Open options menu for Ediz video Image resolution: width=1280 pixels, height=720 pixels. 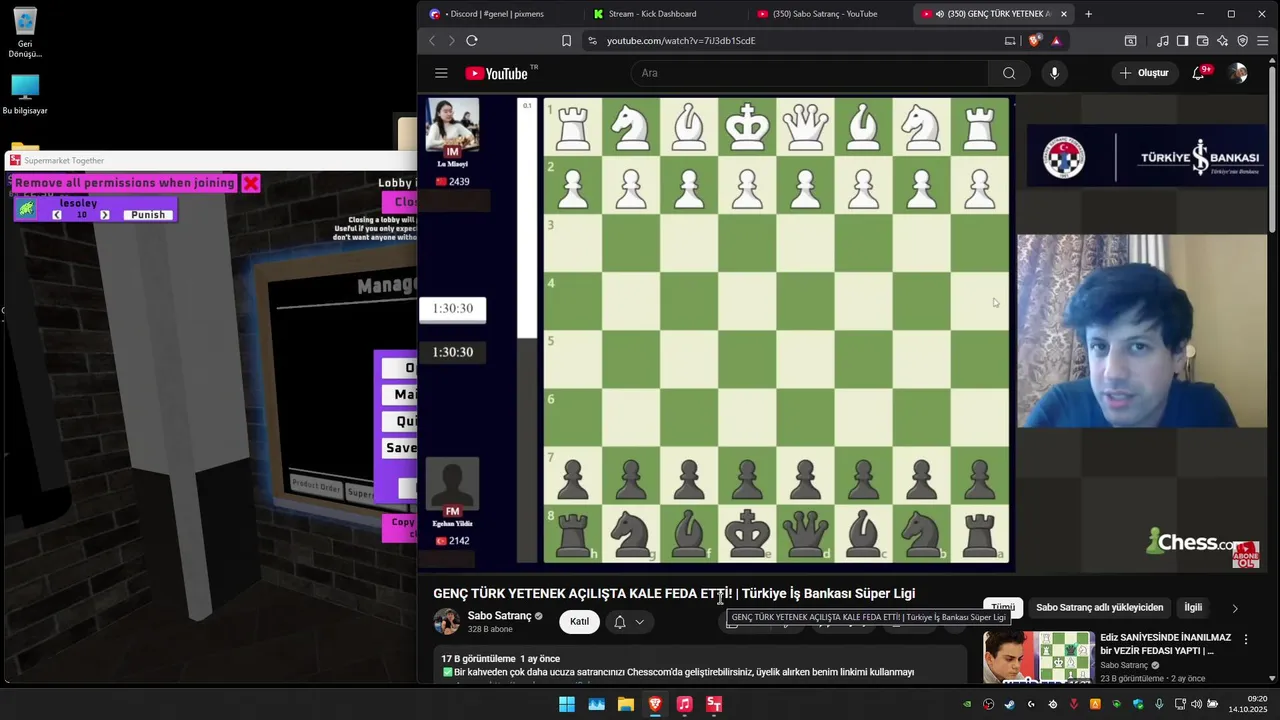1246,639
